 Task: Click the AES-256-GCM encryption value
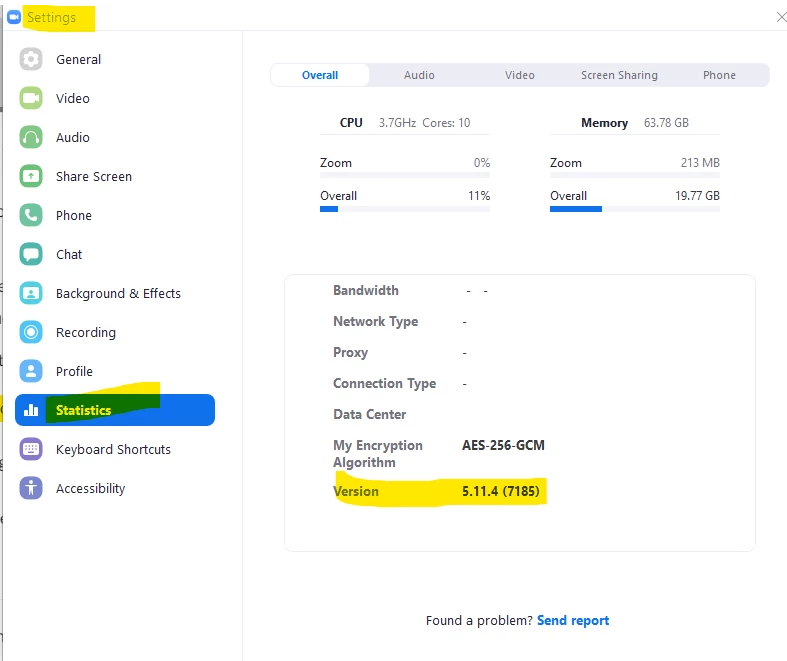point(503,445)
